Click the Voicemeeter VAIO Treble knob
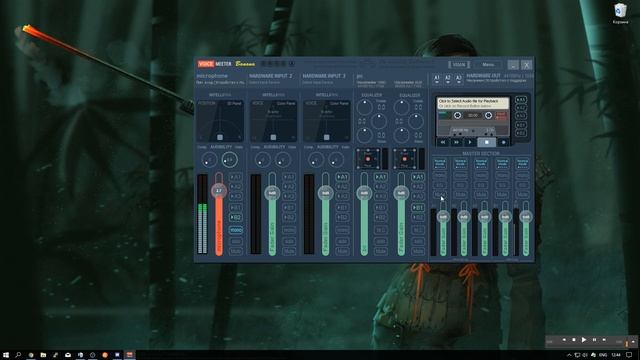This screenshot has height=360, width=640. click(x=364, y=107)
